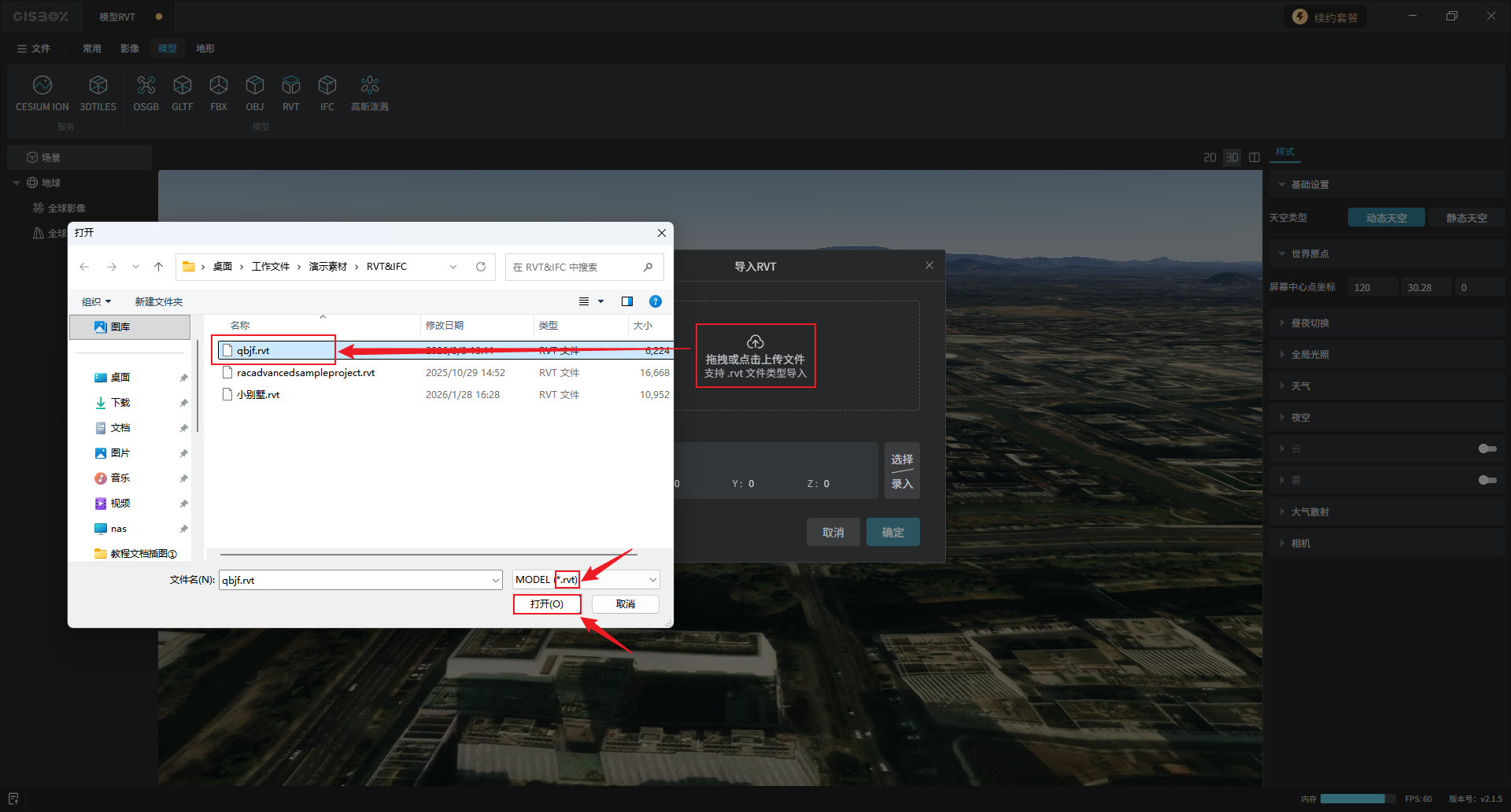The height and width of the screenshot is (812, 1511).
Task: Toggle the fog (雾) switch
Action: click(x=1487, y=480)
